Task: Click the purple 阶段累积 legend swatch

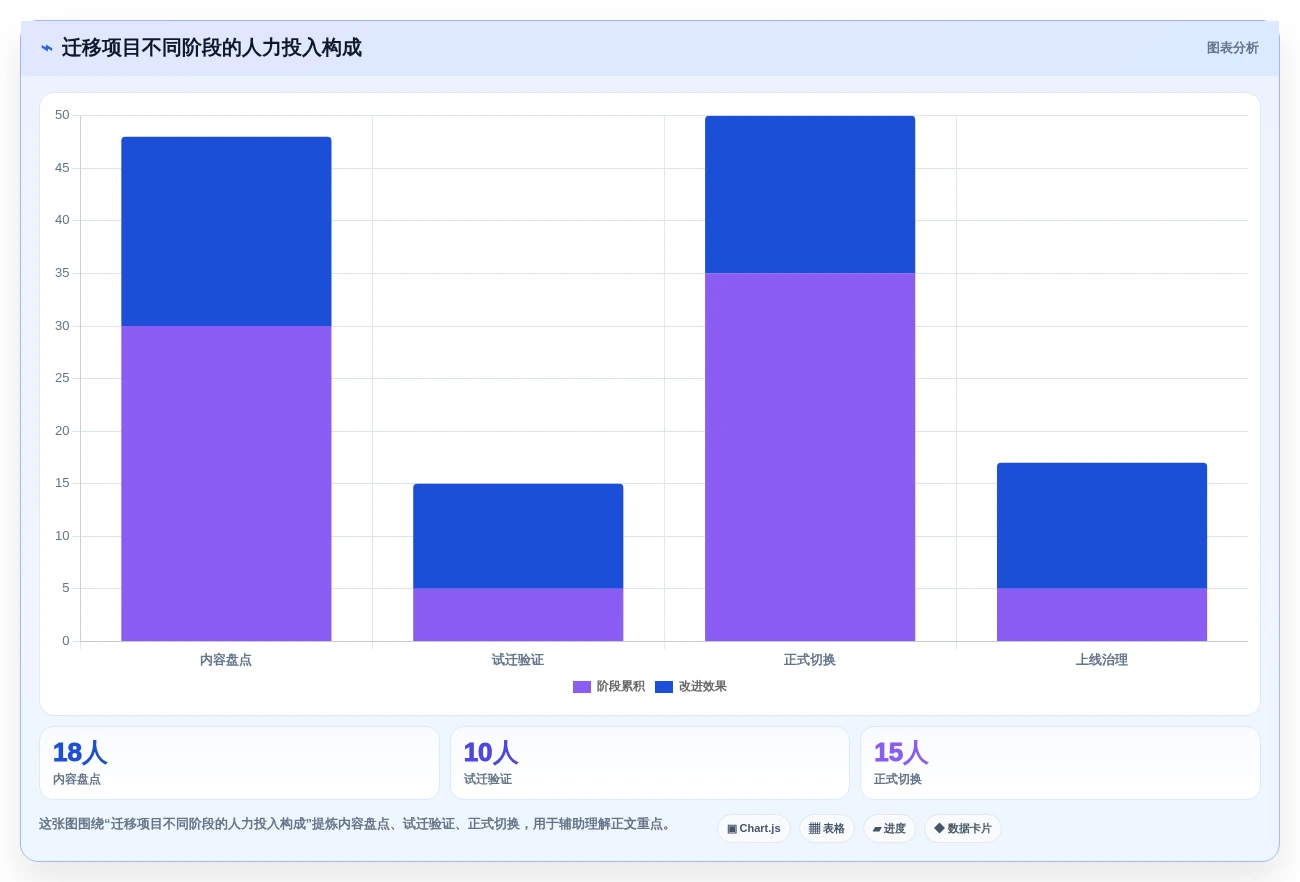Action: coord(582,687)
